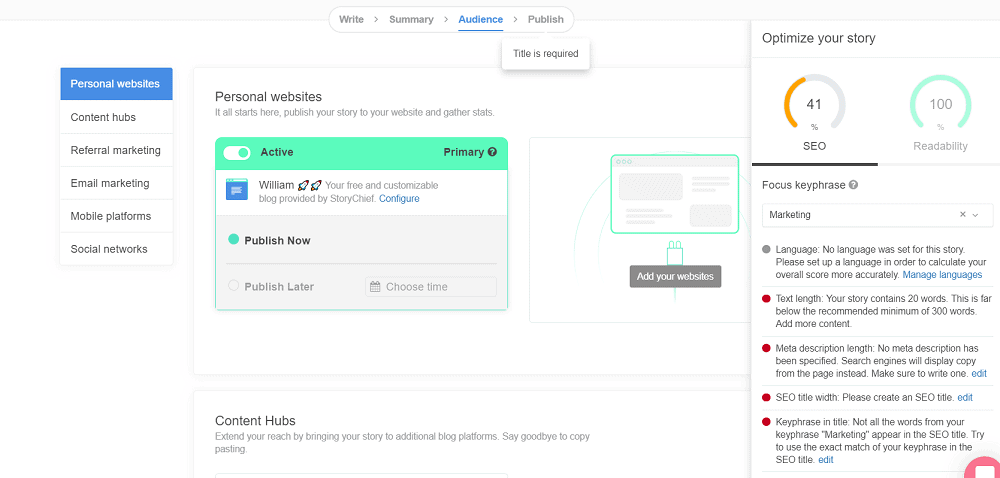Image resolution: width=1000 pixels, height=478 pixels.
Task: Click the red SEO title width dot
Action: click(767, 397)
